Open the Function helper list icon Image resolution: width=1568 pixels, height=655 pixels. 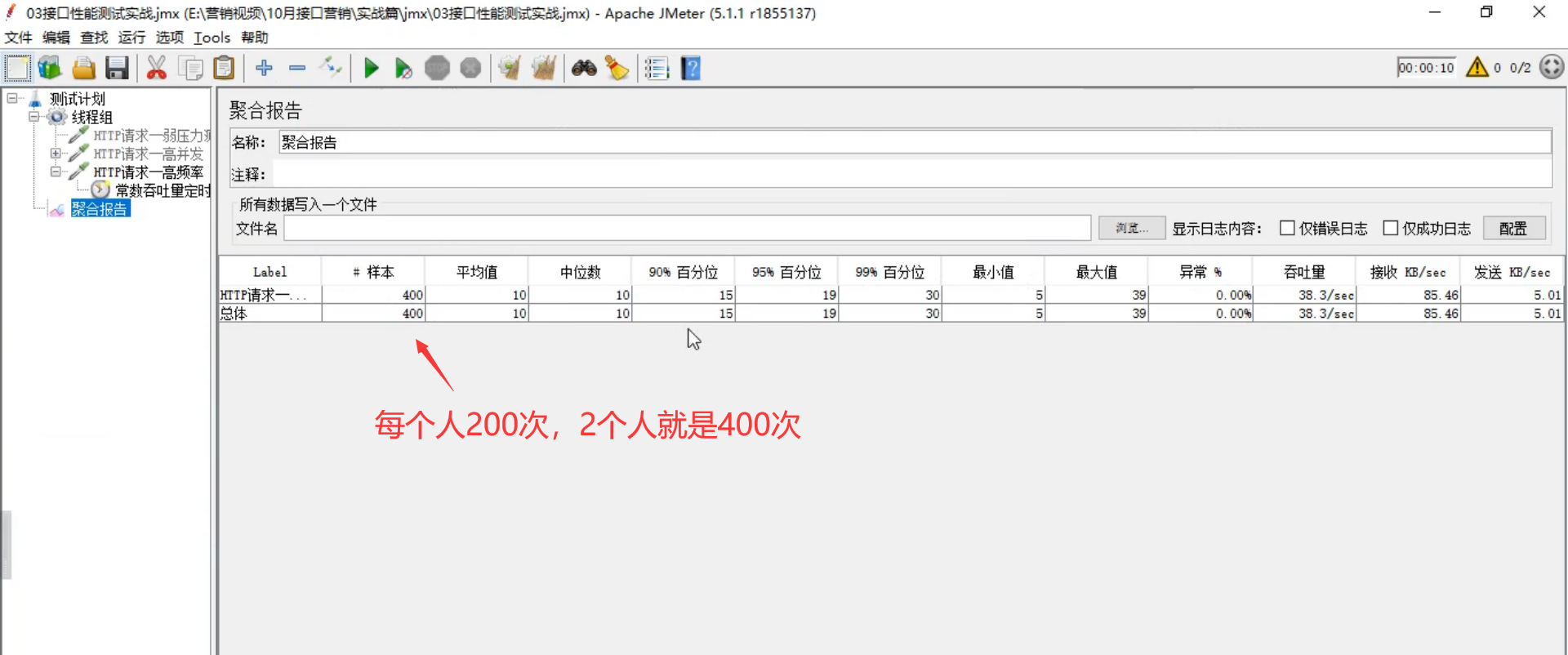coord(657,68)
